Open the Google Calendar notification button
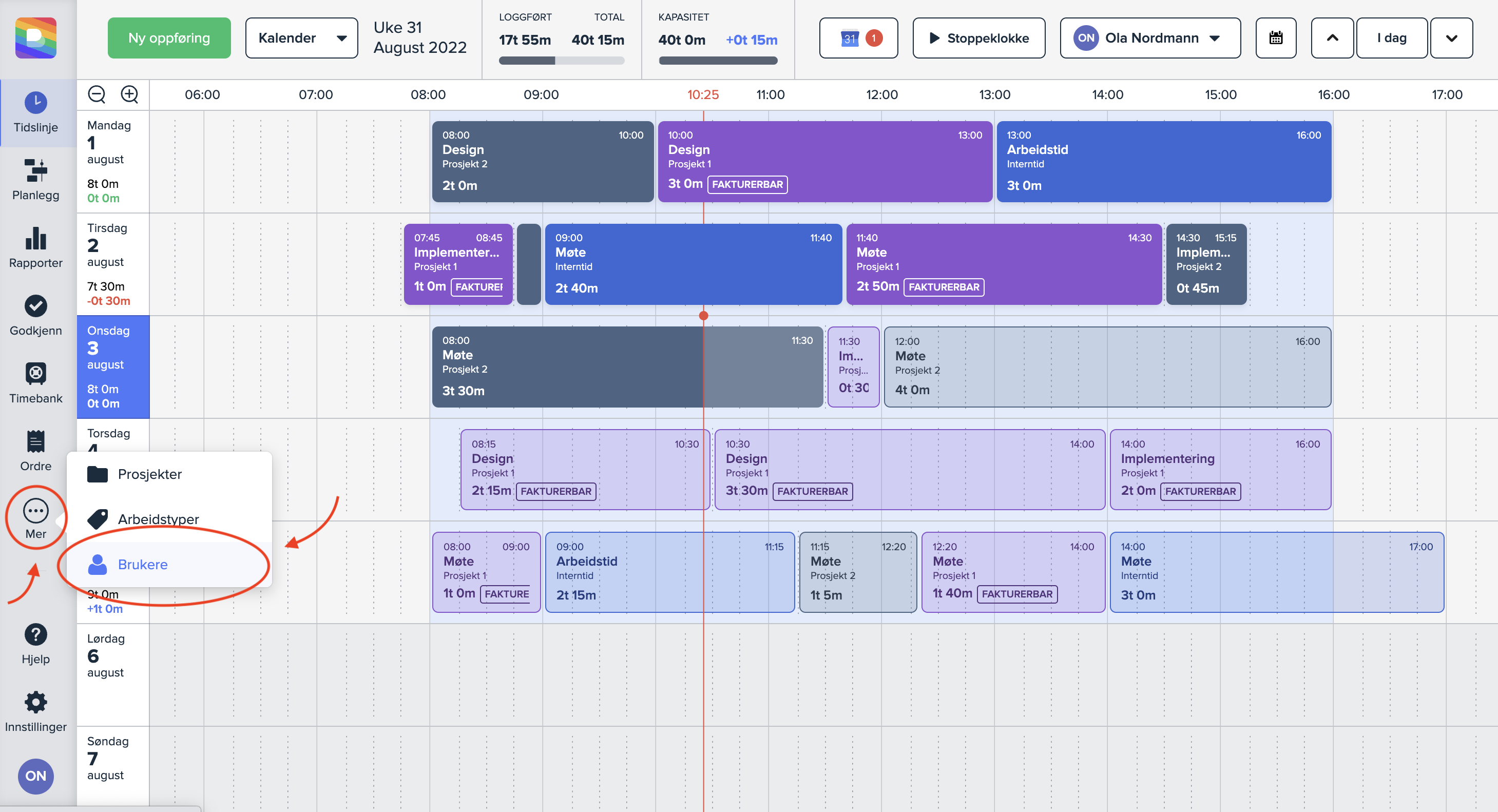 coord(858,38)
